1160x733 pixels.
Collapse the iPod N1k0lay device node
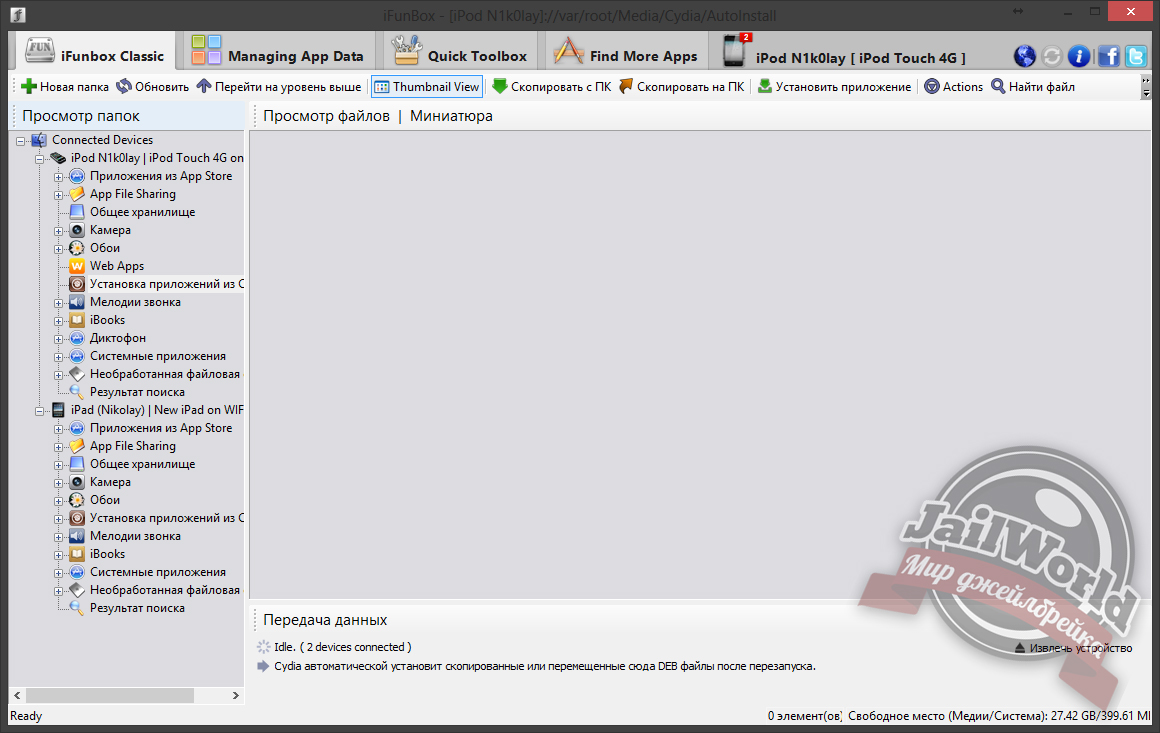(39, 158)
